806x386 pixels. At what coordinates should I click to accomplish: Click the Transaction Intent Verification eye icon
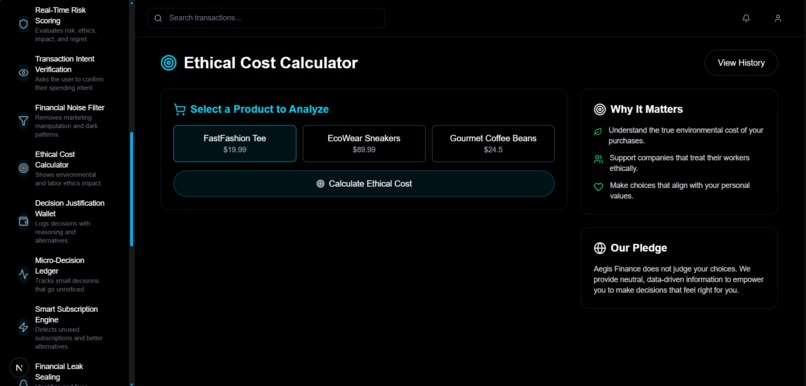click(x=24, y=73)
